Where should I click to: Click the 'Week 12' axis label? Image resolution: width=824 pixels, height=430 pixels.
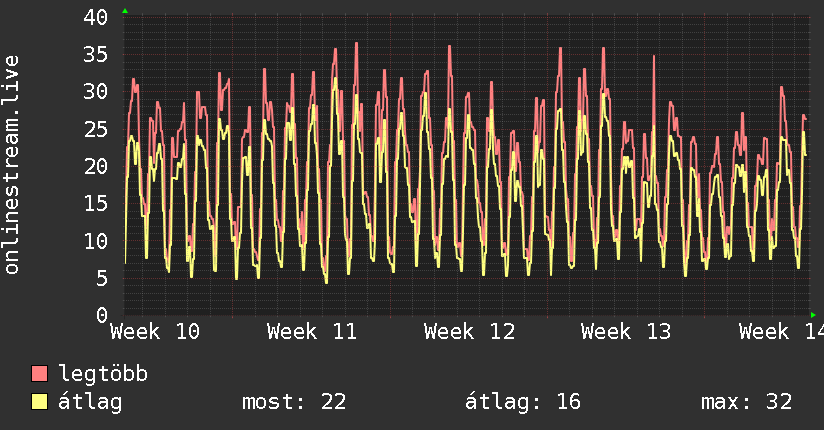coord(469,332)
